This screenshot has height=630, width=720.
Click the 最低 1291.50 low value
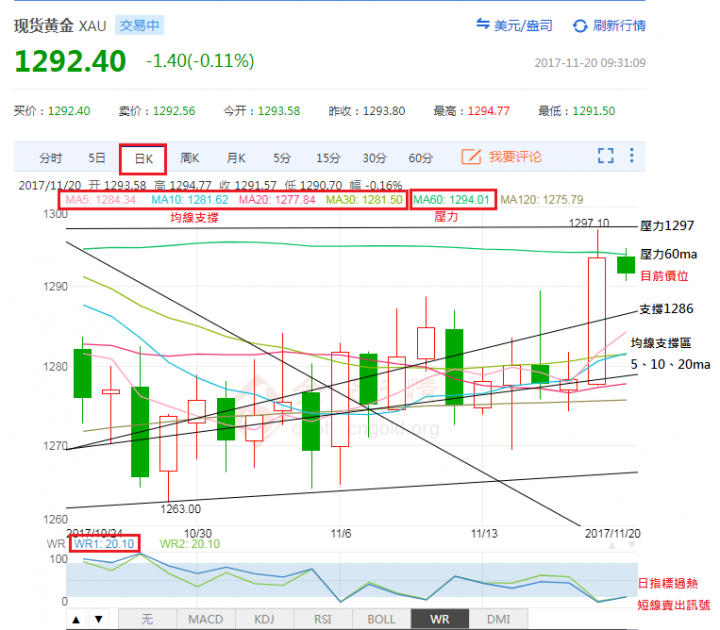[577, 111]
